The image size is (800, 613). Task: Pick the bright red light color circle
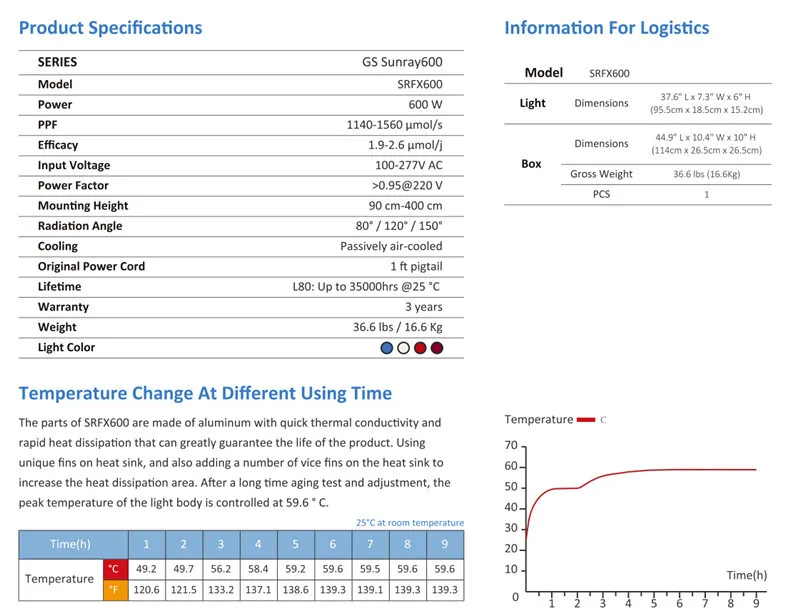click(x=420, y=348)
